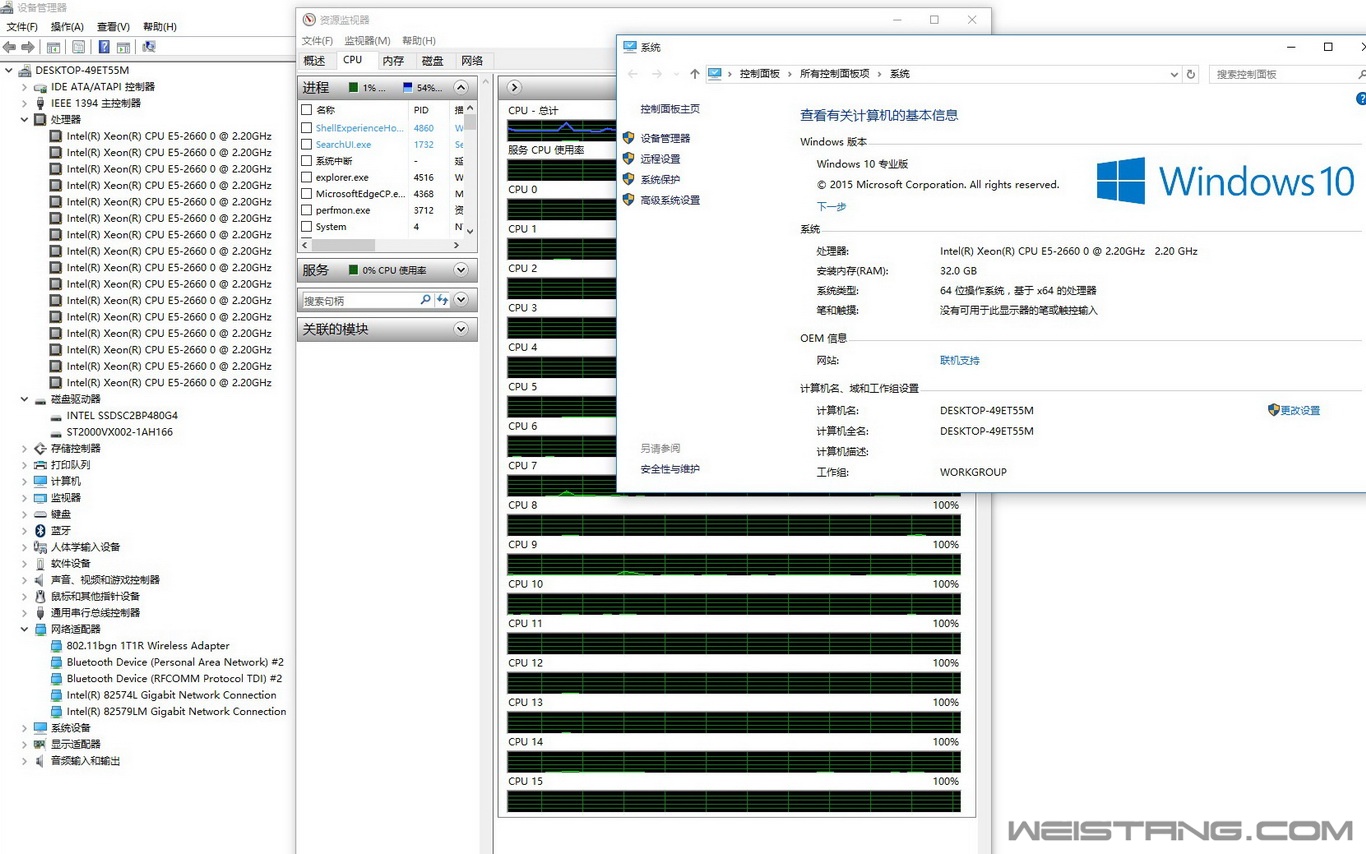
Task: Collapse the 处理器 node in Device Manager
Action: coord(24,120)
